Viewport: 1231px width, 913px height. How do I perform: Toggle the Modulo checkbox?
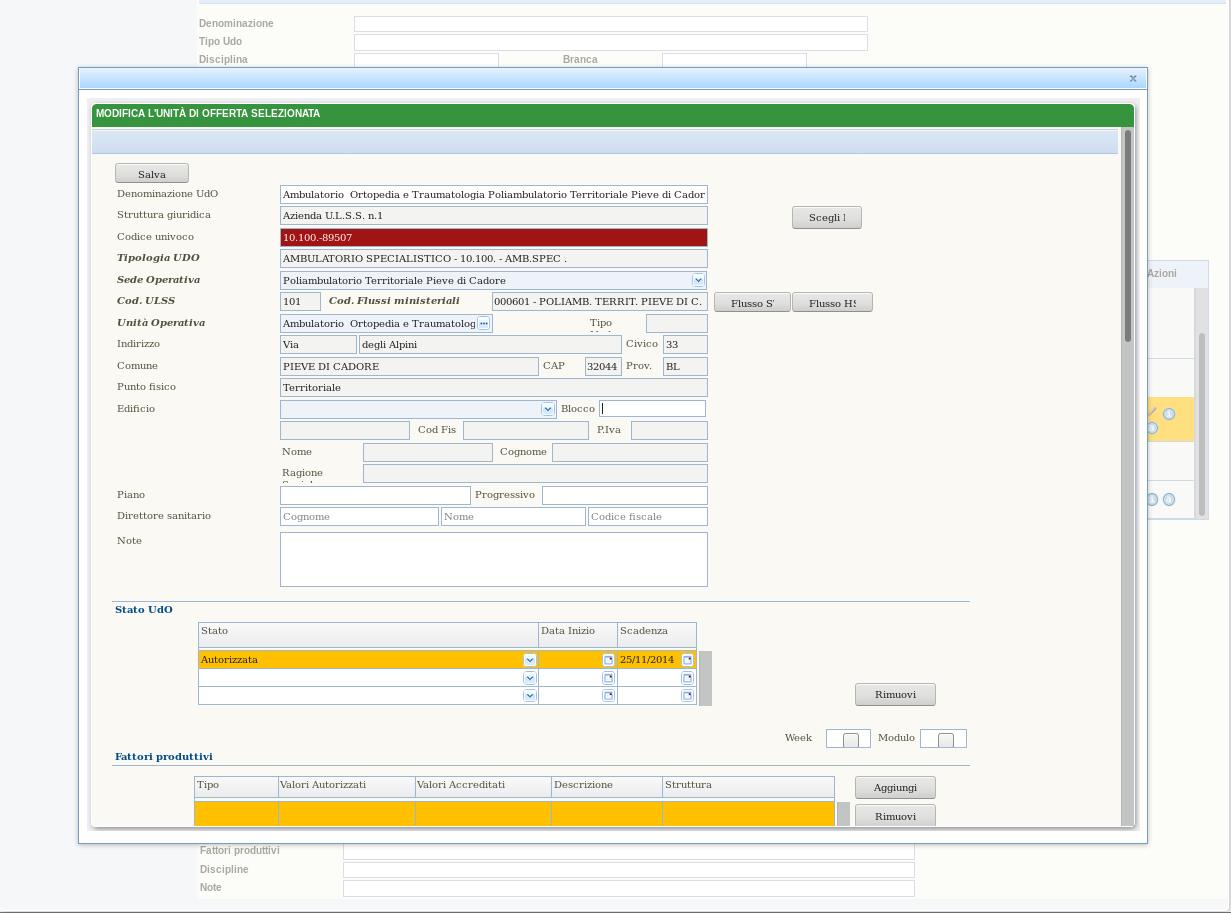point(945,739)
